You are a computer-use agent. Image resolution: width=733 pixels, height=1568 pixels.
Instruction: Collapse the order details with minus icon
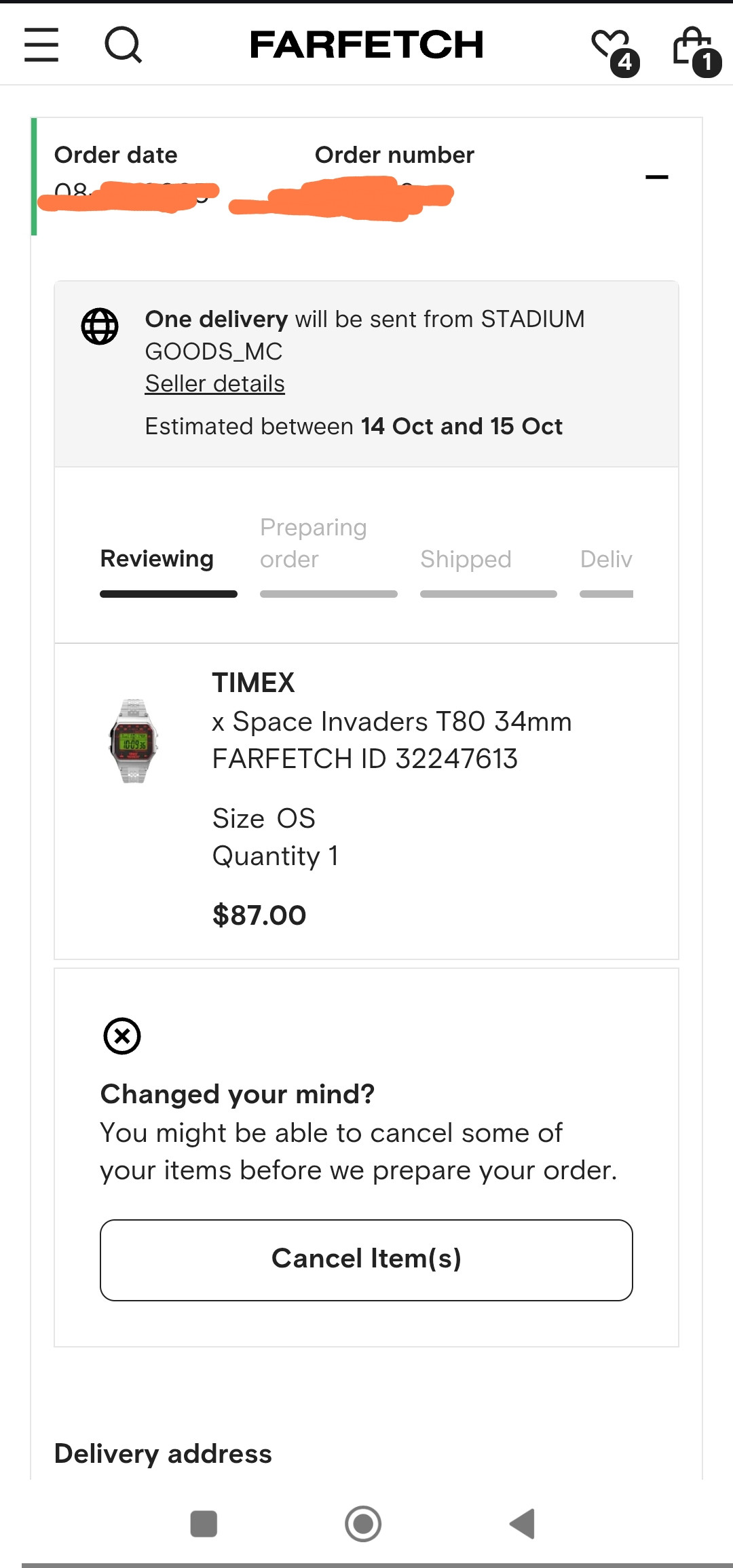click(656, 177)
